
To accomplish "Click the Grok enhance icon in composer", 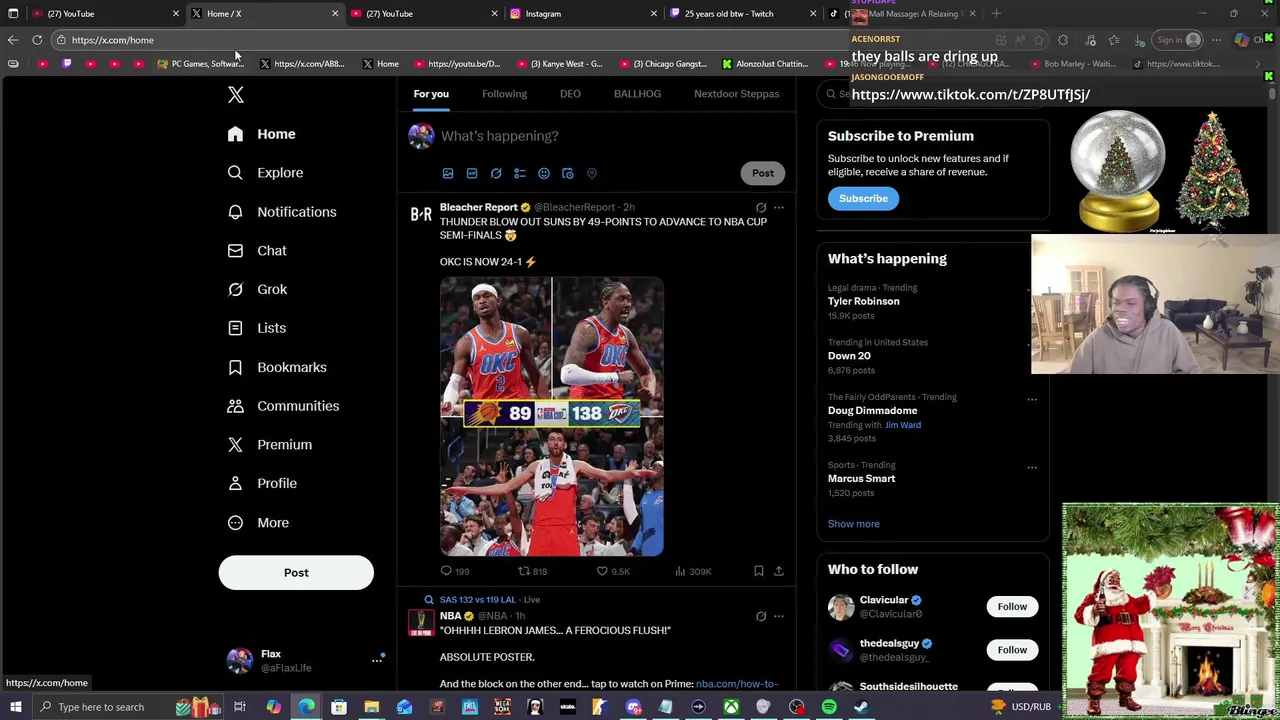I will (x=496, y=174).
